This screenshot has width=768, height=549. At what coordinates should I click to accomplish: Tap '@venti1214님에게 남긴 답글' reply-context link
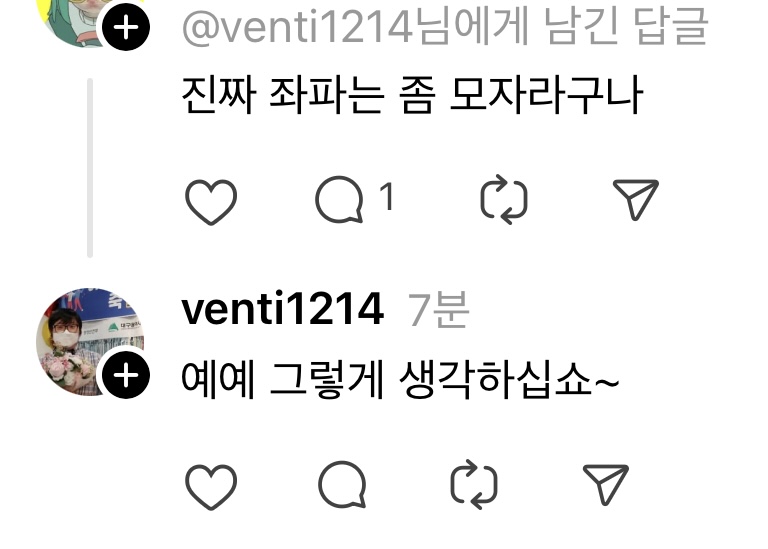[x=445, y=26]
